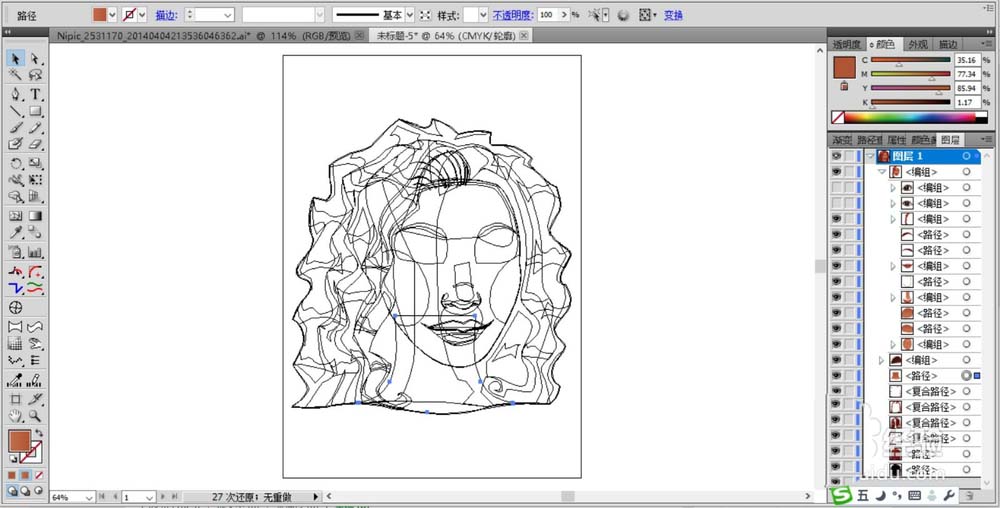Open the 外观 panel tab
Image resolution: width=1000 pixels, height=508 pixels.
[x=918, y=45]
